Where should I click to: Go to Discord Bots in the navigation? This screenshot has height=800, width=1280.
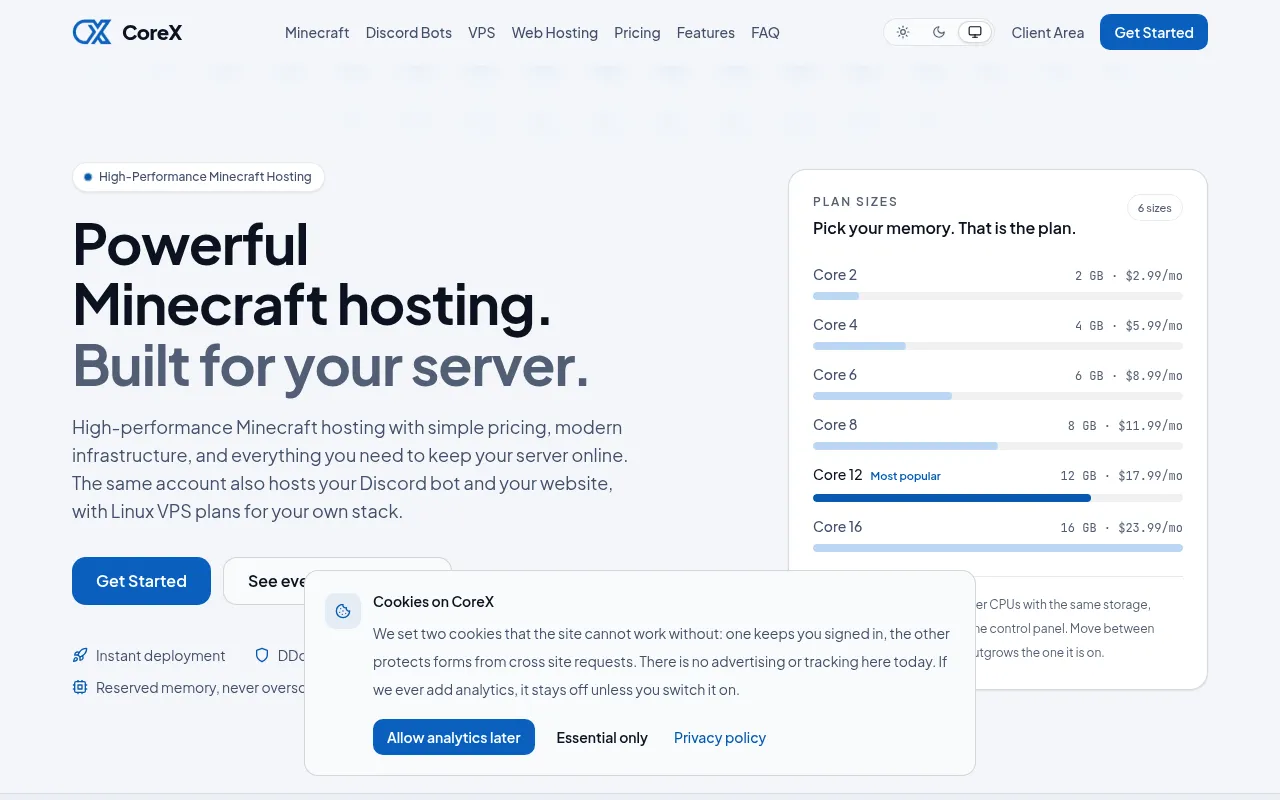click(x=409, y=32)
